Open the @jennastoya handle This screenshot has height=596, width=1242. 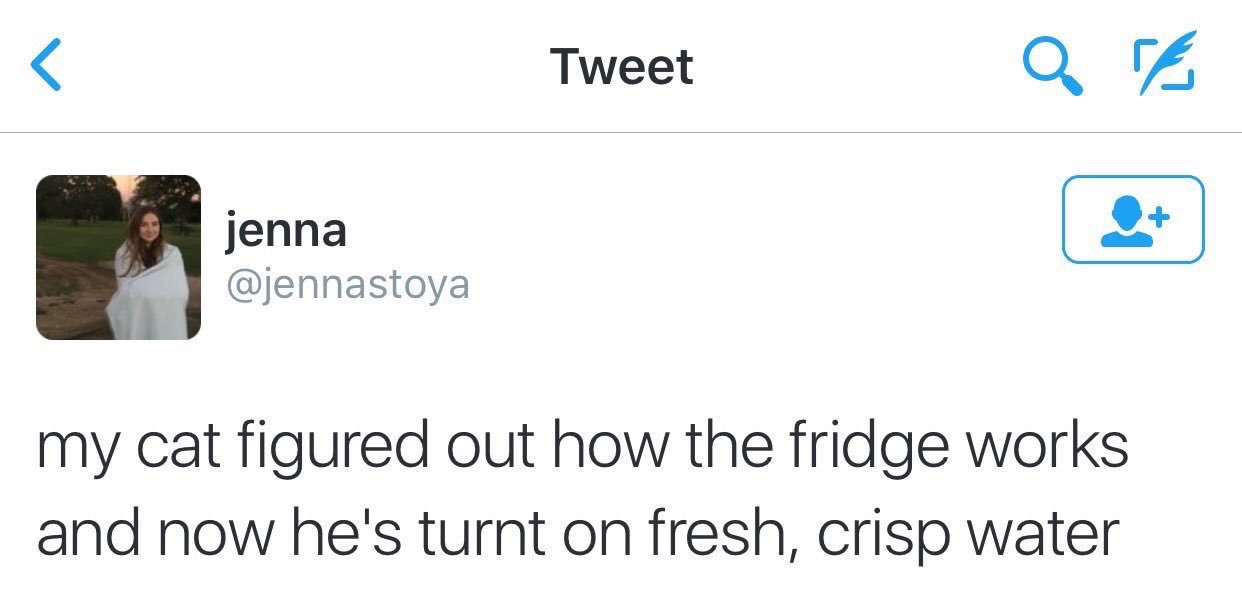348,285
